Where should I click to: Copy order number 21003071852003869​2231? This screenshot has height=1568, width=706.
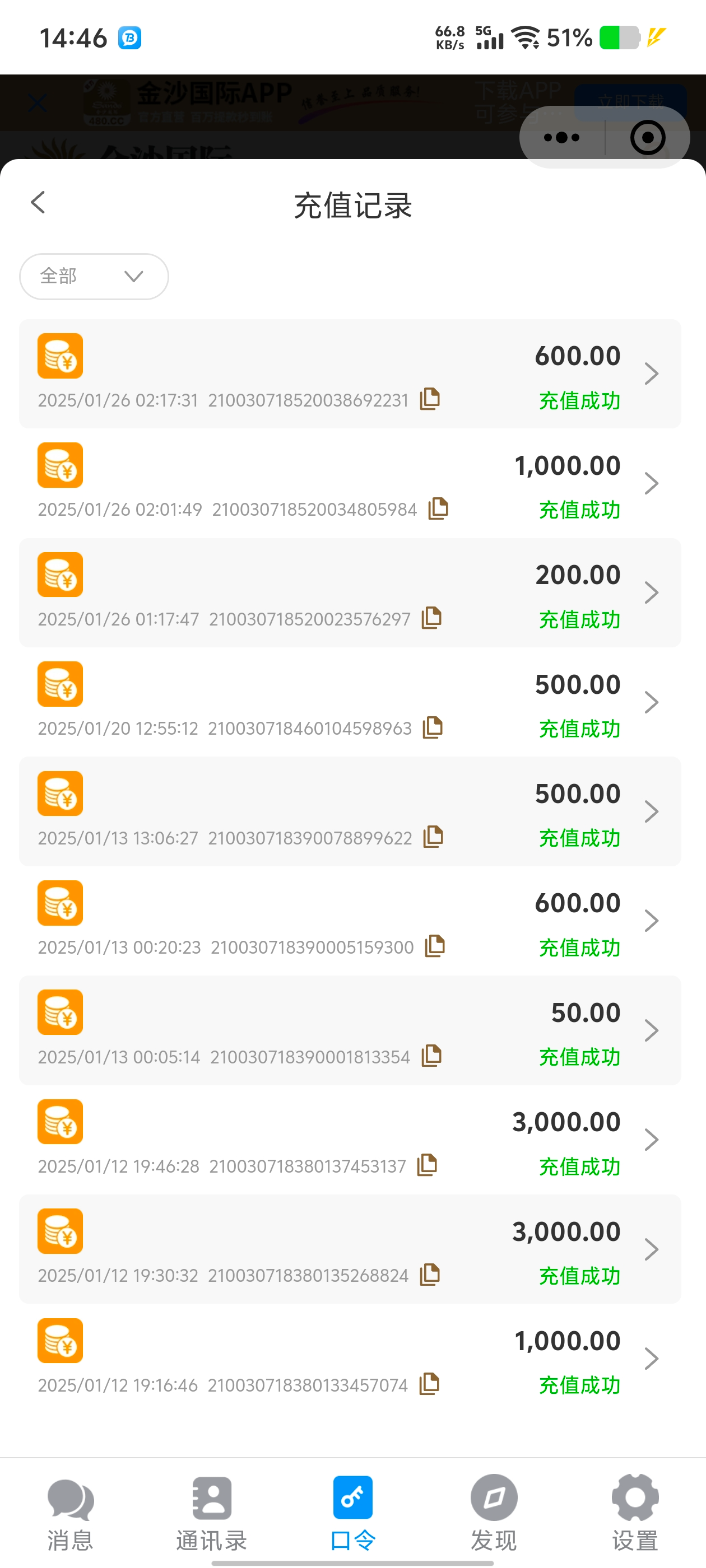click(x=429, y=399)
